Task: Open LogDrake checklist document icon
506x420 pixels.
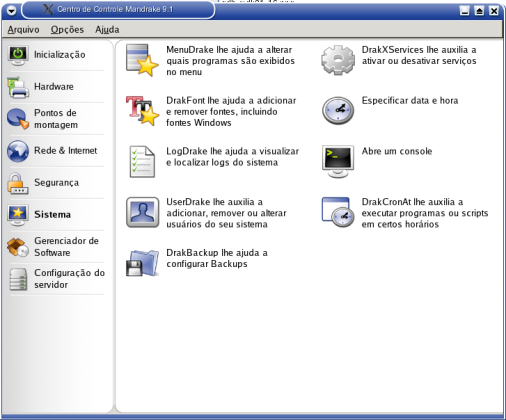Action: 142,162
